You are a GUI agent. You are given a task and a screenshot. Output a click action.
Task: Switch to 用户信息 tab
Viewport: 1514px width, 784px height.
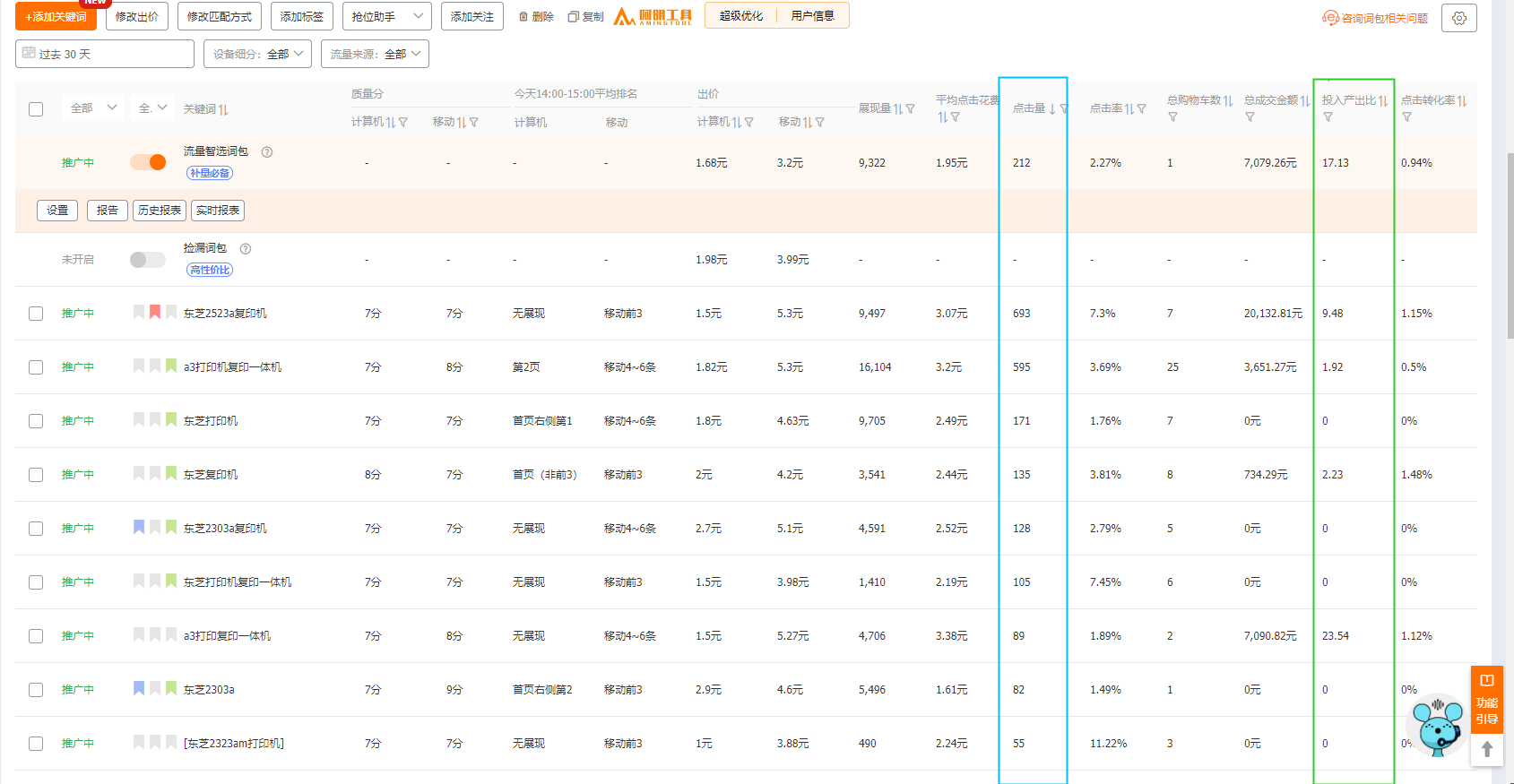813,16
